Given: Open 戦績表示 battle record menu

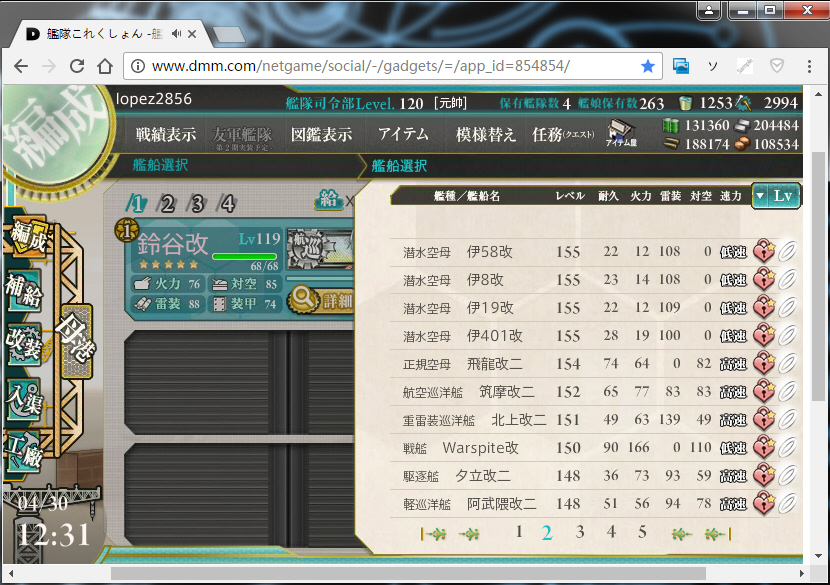Looking at the screenshot, I should pos(166,134).
